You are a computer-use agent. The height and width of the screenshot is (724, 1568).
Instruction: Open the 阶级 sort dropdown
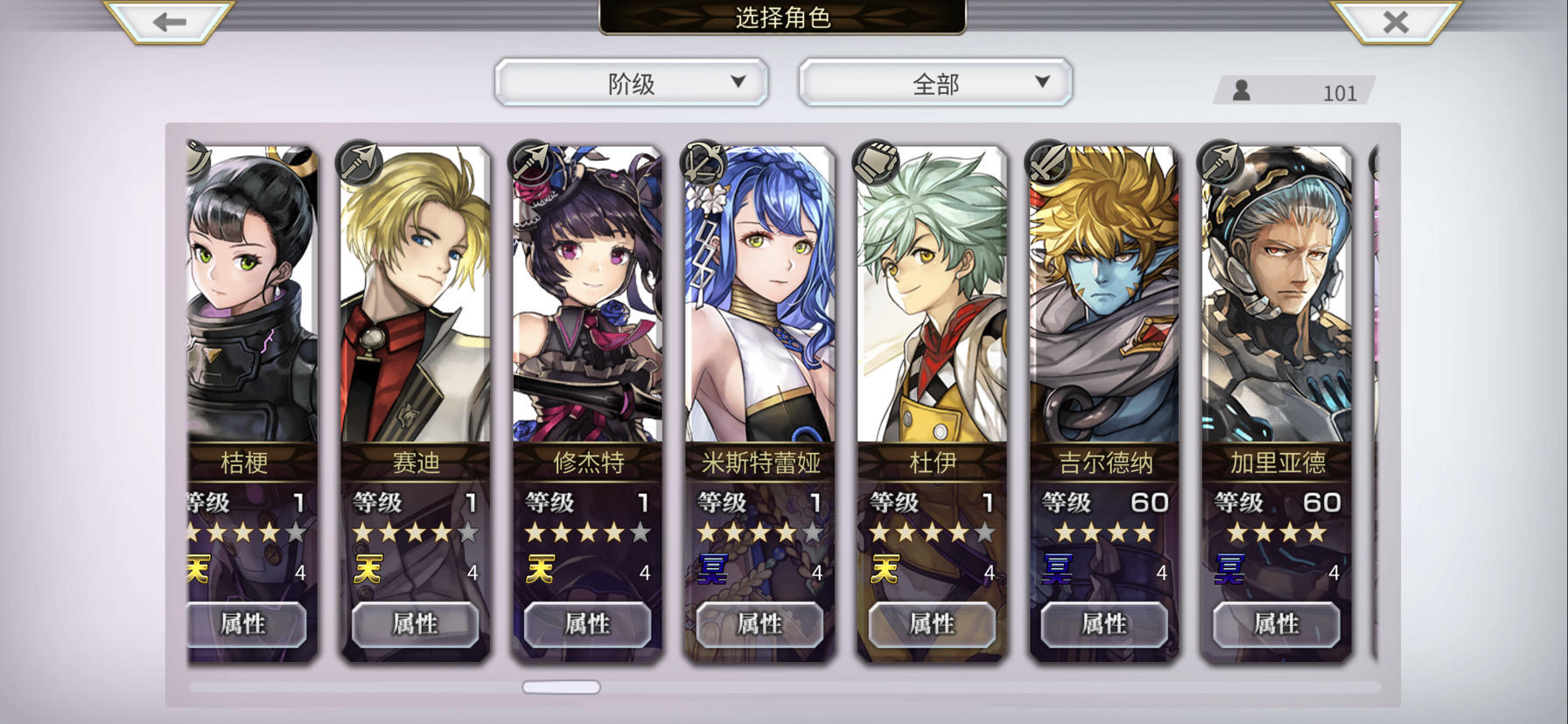(x=631, y=83)
